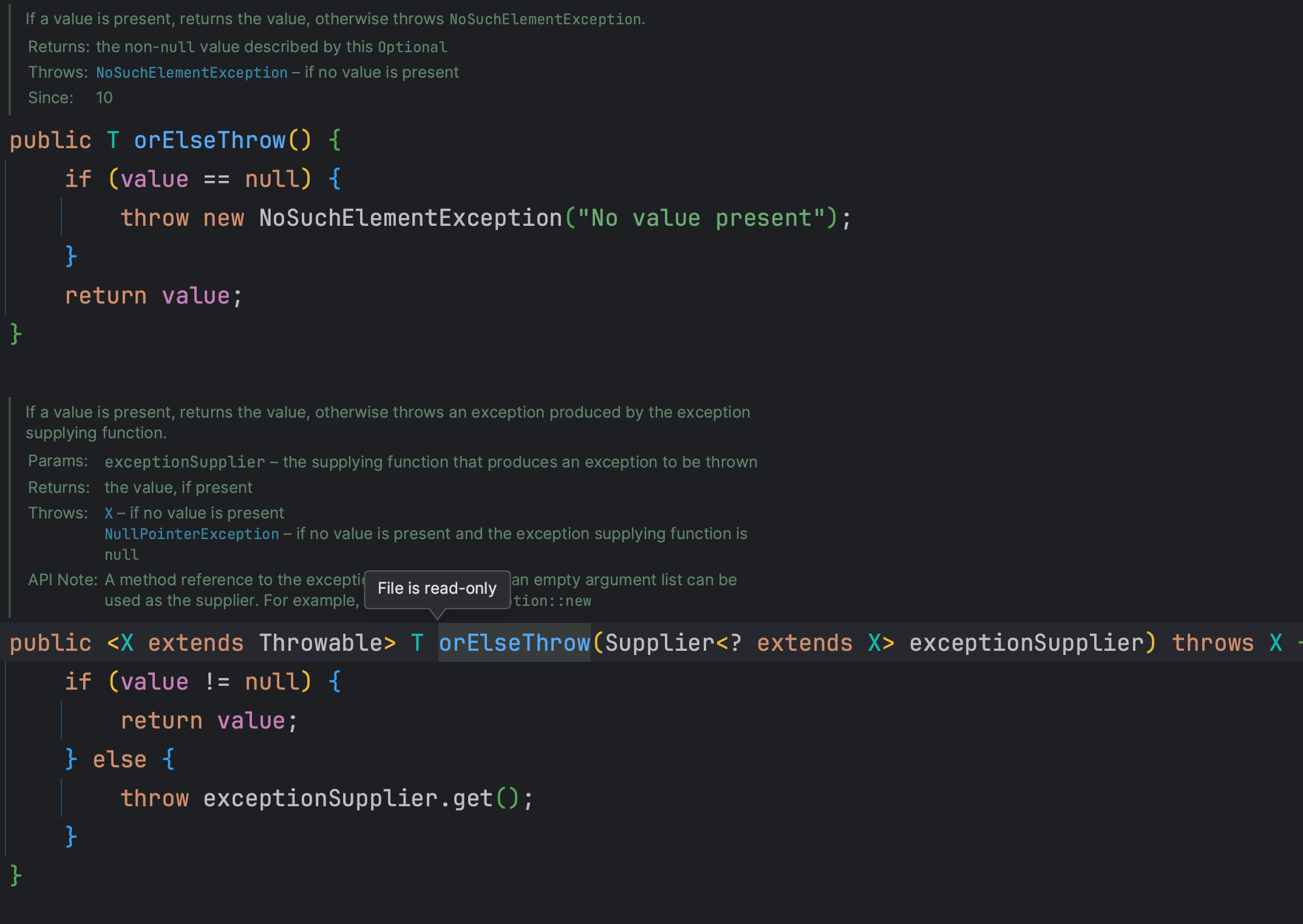This screenshot has width=1303, height=924.
Task: Click the return value statement in first method
Action: [x=153, y=296]
